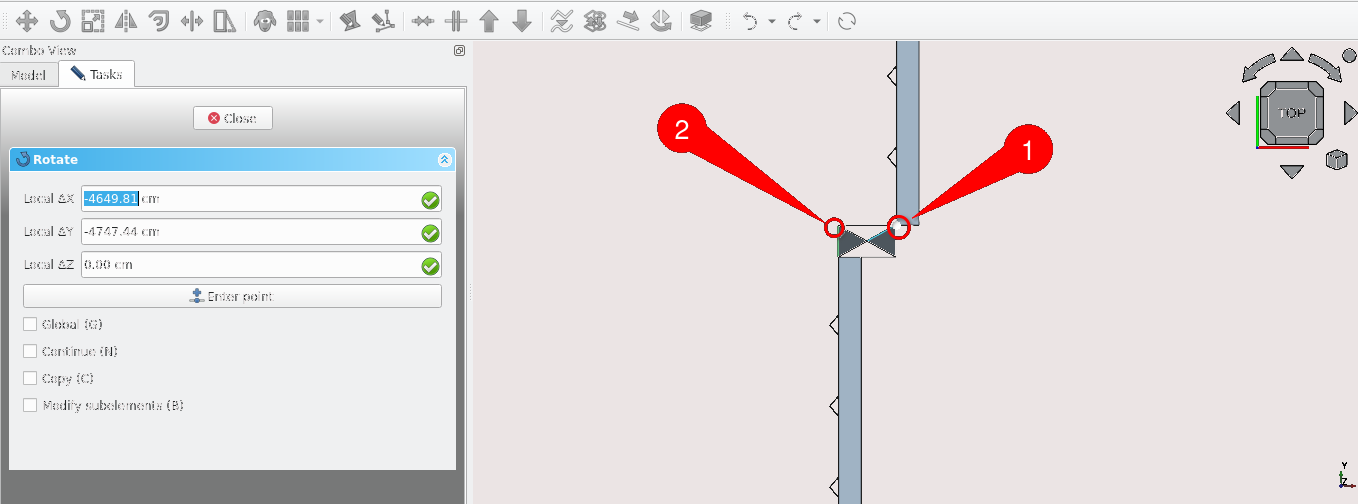The height and width of the screenshot is (504, 1358).
Task: Enable the Global (G) checkbox
Action: tap(30, 324)
